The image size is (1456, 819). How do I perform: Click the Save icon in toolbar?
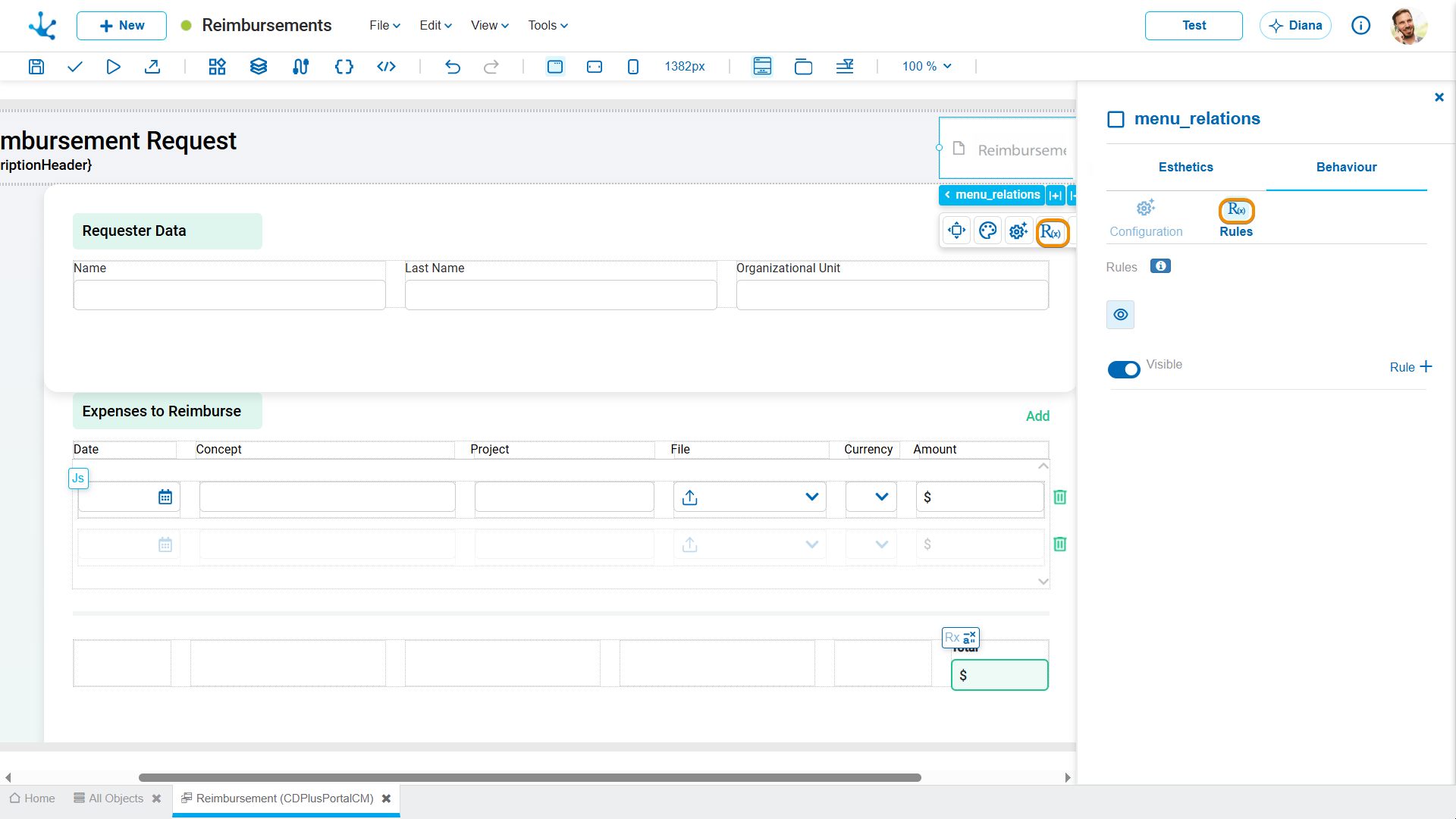36,67
